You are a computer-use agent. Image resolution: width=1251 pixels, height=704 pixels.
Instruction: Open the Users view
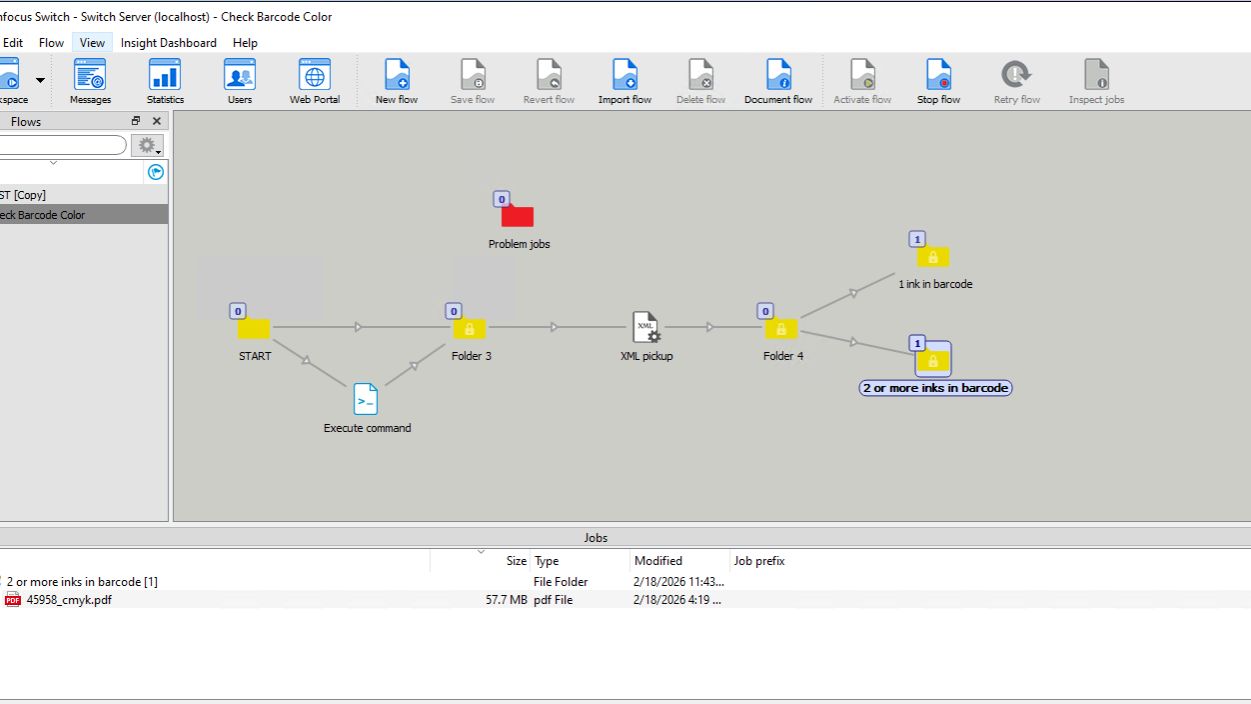[240, 82]
